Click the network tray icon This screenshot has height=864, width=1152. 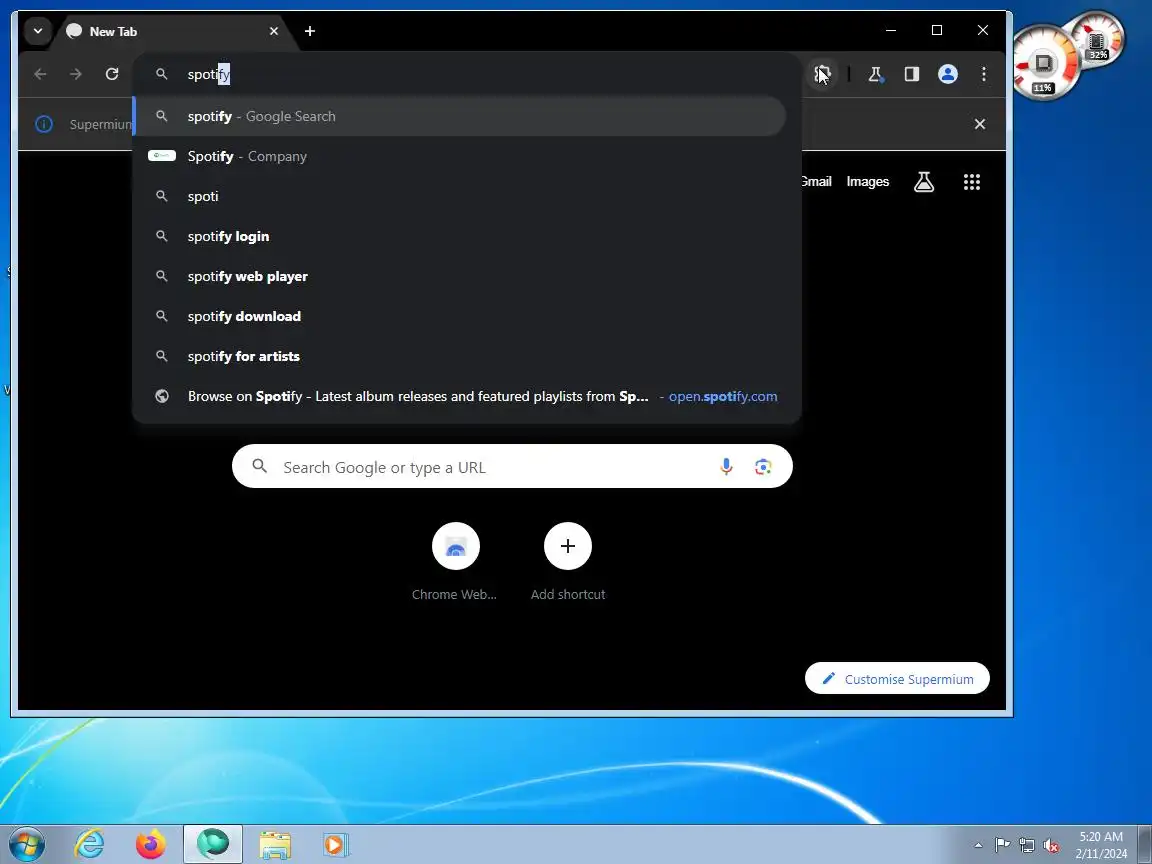1027,846
